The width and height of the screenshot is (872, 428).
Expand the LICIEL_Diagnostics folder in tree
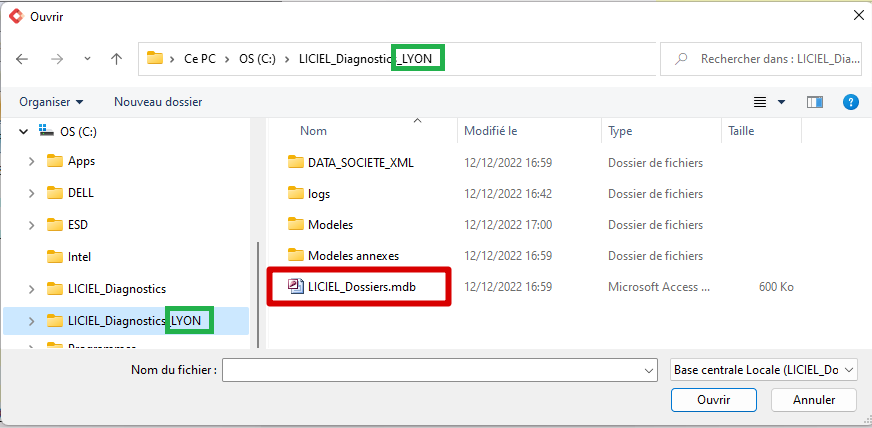(32, 289)
